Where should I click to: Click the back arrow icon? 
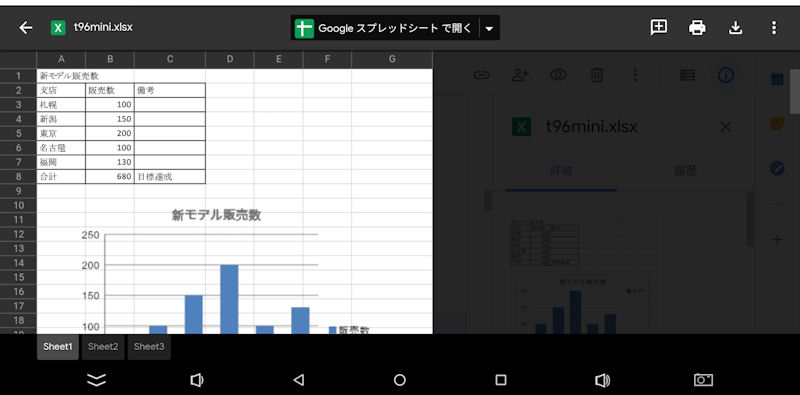26,28
